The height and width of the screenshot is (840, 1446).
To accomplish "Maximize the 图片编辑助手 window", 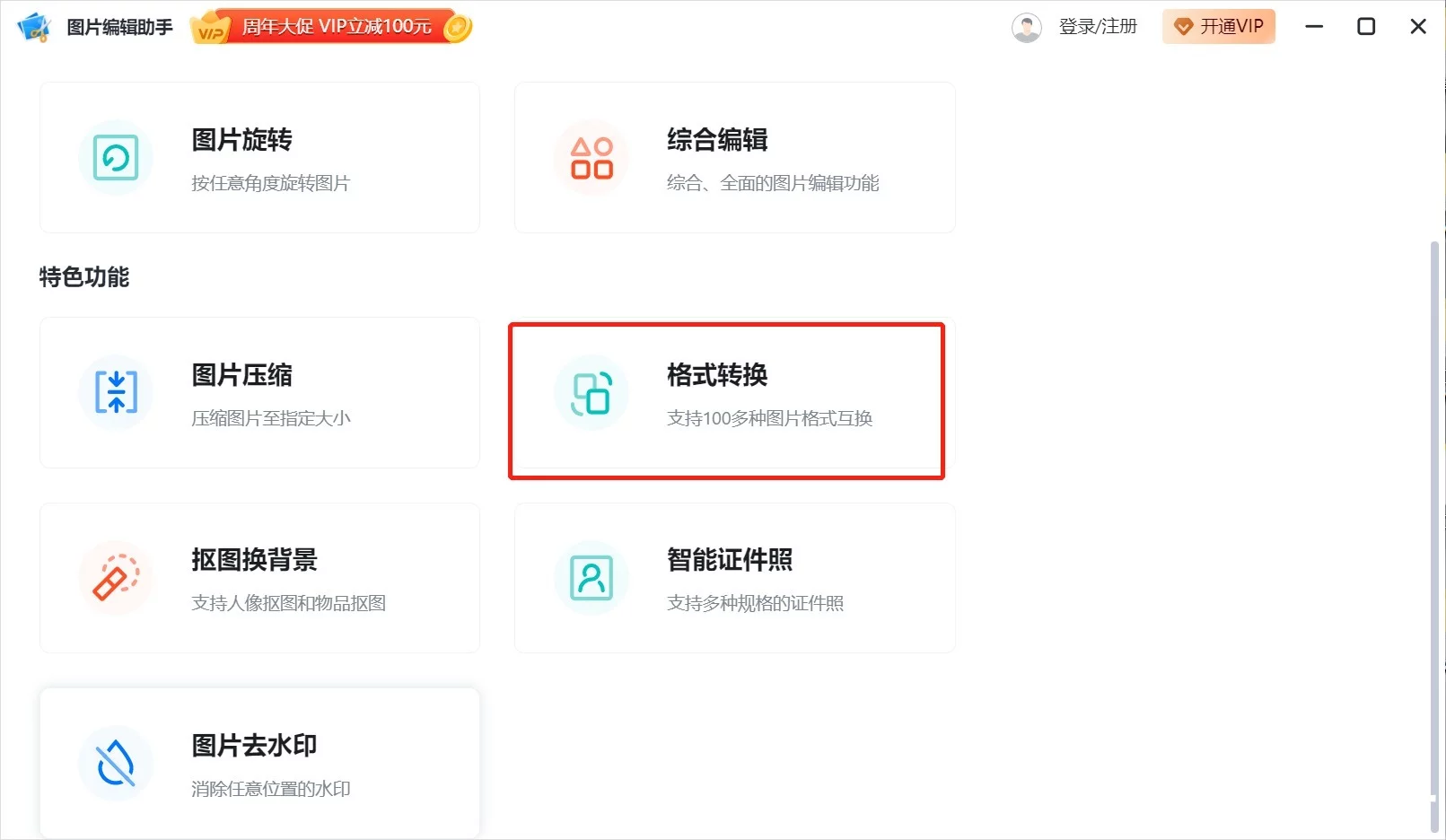I will pyautogui.click(x=1366, y=27).
